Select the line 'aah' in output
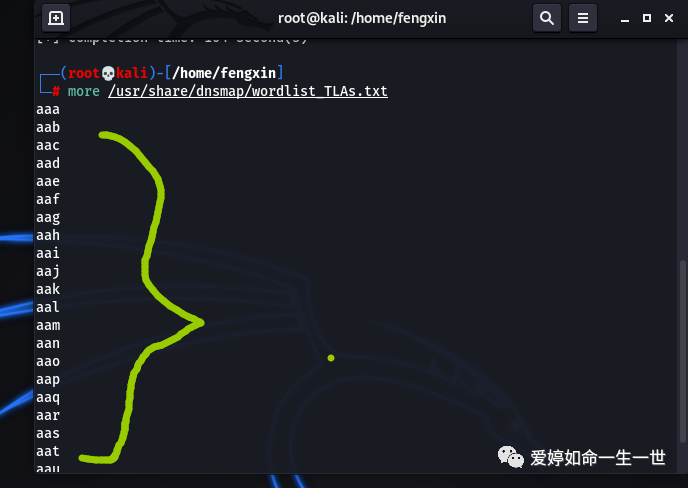The width and height of the screenshot is (688, 488). point(48,235)
